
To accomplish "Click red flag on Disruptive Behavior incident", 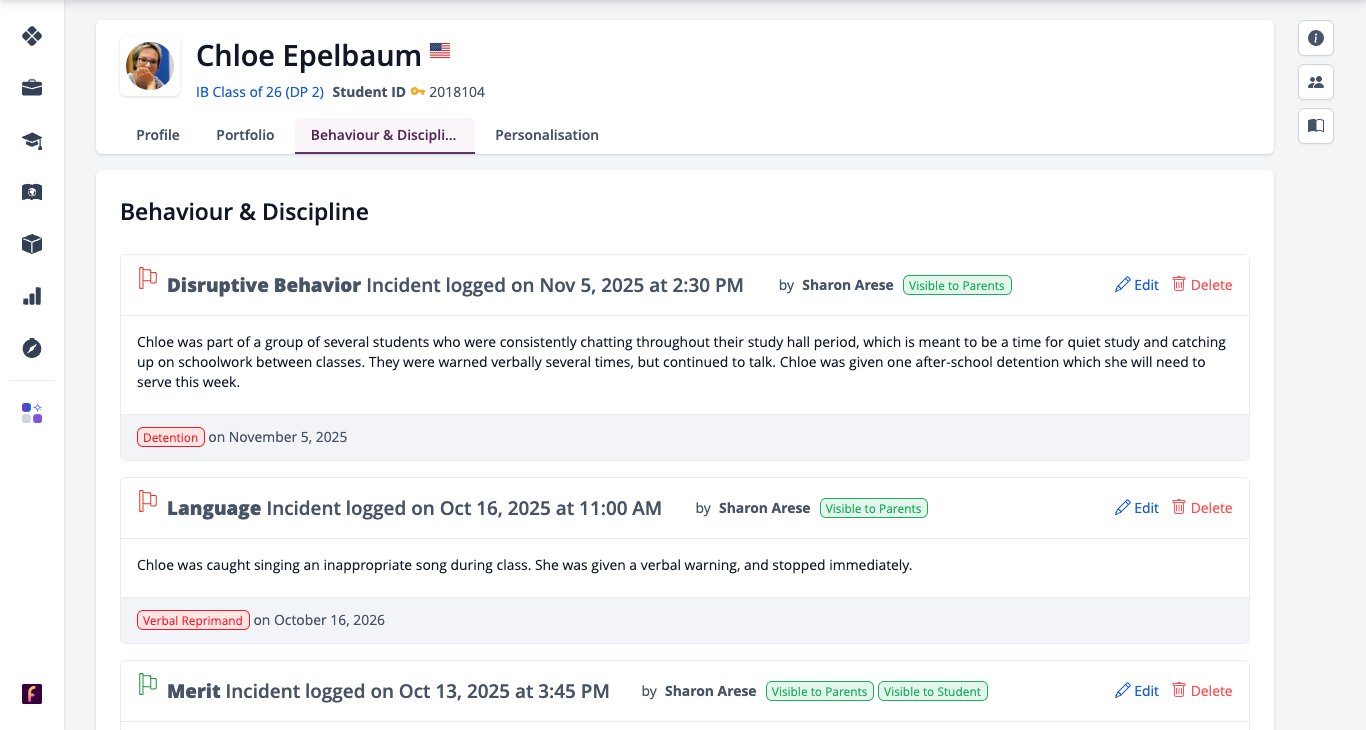I will pos(148,279).
